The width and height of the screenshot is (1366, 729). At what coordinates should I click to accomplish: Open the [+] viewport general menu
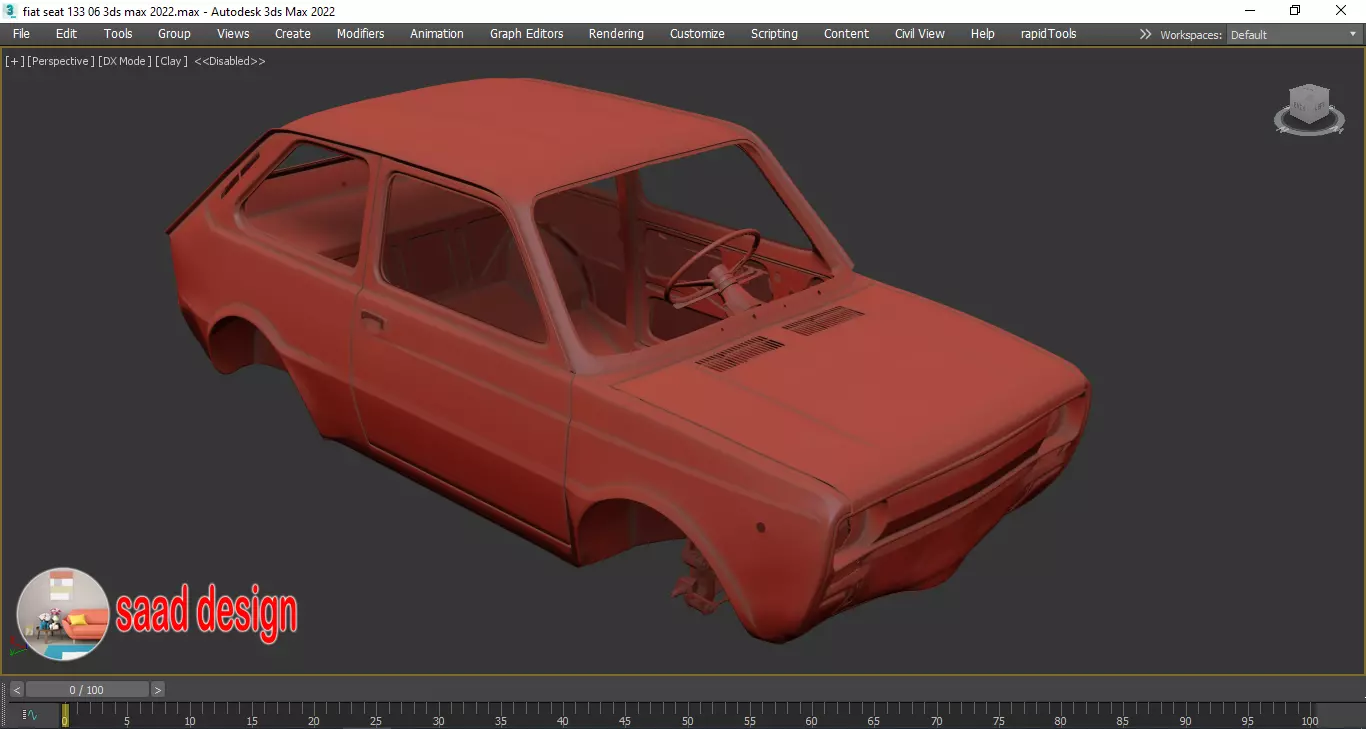[15, 61]
